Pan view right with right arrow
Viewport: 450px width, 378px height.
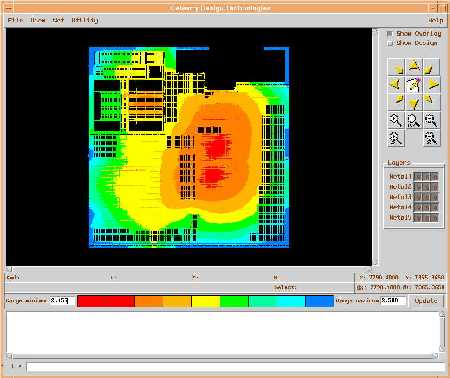pos(432,84)
